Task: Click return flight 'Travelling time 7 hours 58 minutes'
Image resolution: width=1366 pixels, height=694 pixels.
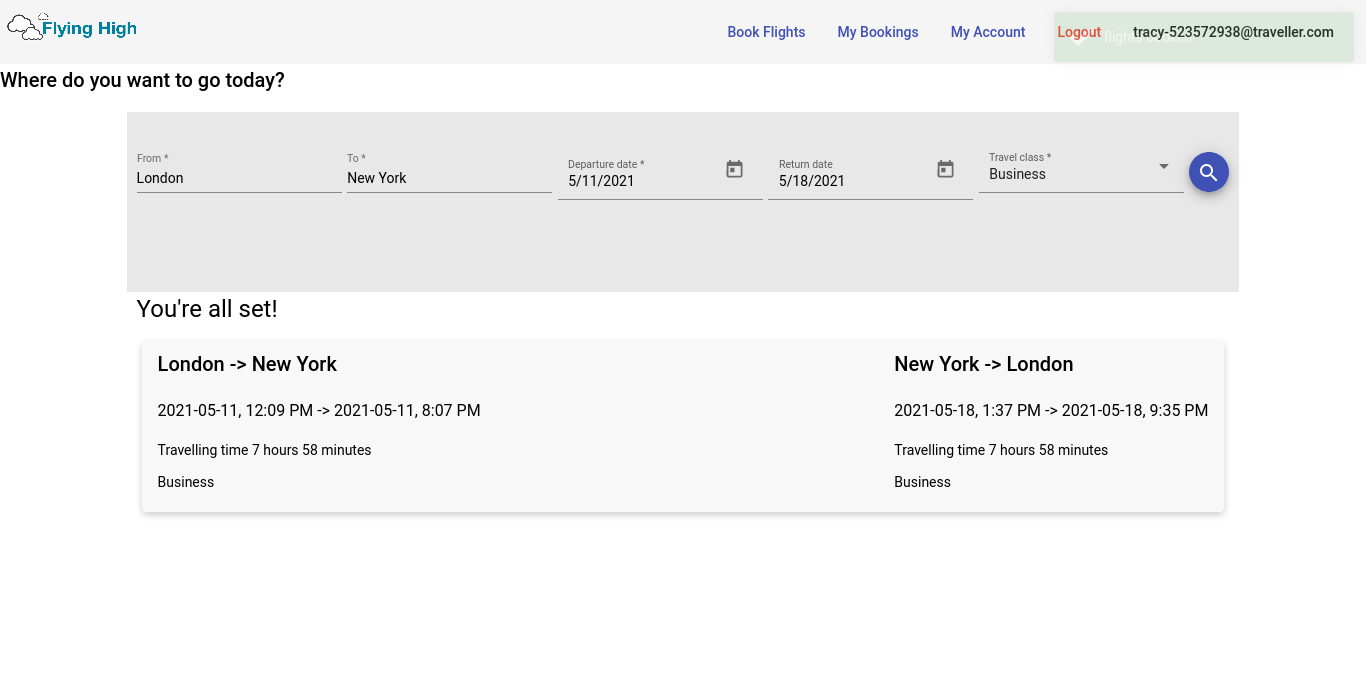Action: pos(1001,450)
